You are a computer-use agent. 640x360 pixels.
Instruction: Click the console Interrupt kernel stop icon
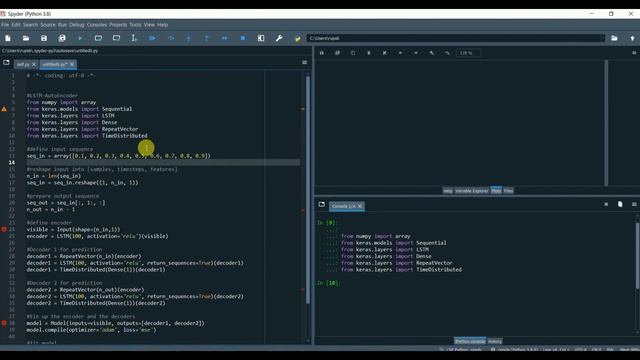606,204
